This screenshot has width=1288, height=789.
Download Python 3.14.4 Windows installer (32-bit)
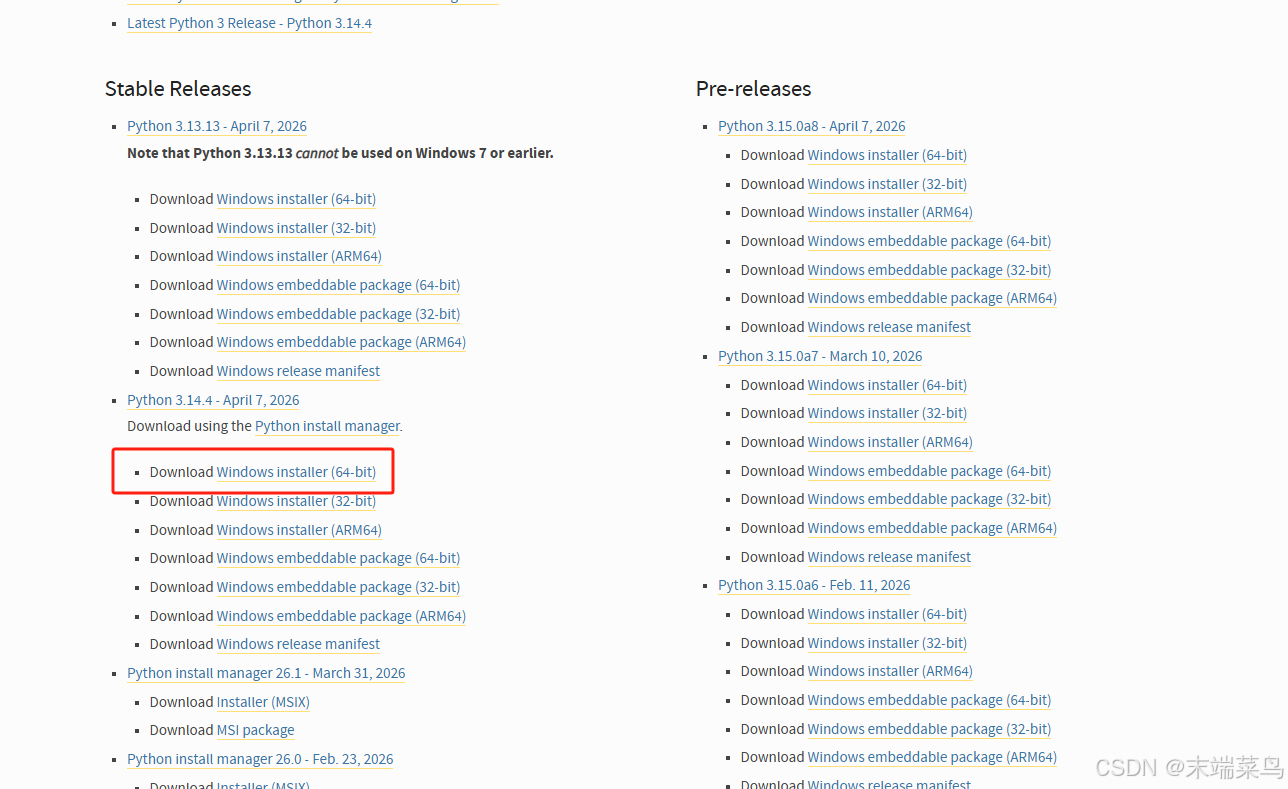pos(296,501)
